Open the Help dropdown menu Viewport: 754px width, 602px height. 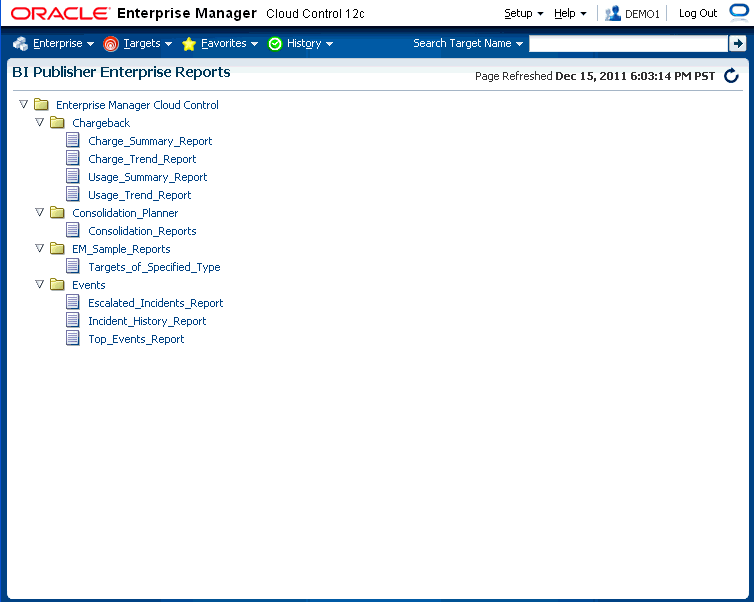570,13
